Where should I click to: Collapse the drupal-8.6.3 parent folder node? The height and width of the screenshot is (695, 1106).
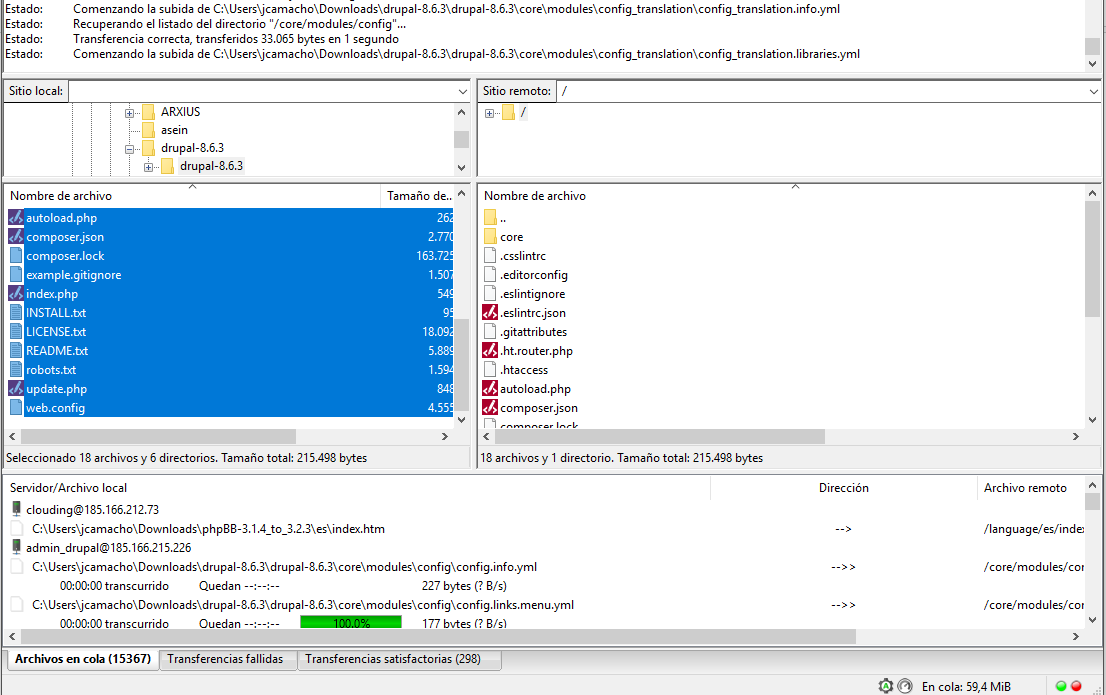[129, 149]
